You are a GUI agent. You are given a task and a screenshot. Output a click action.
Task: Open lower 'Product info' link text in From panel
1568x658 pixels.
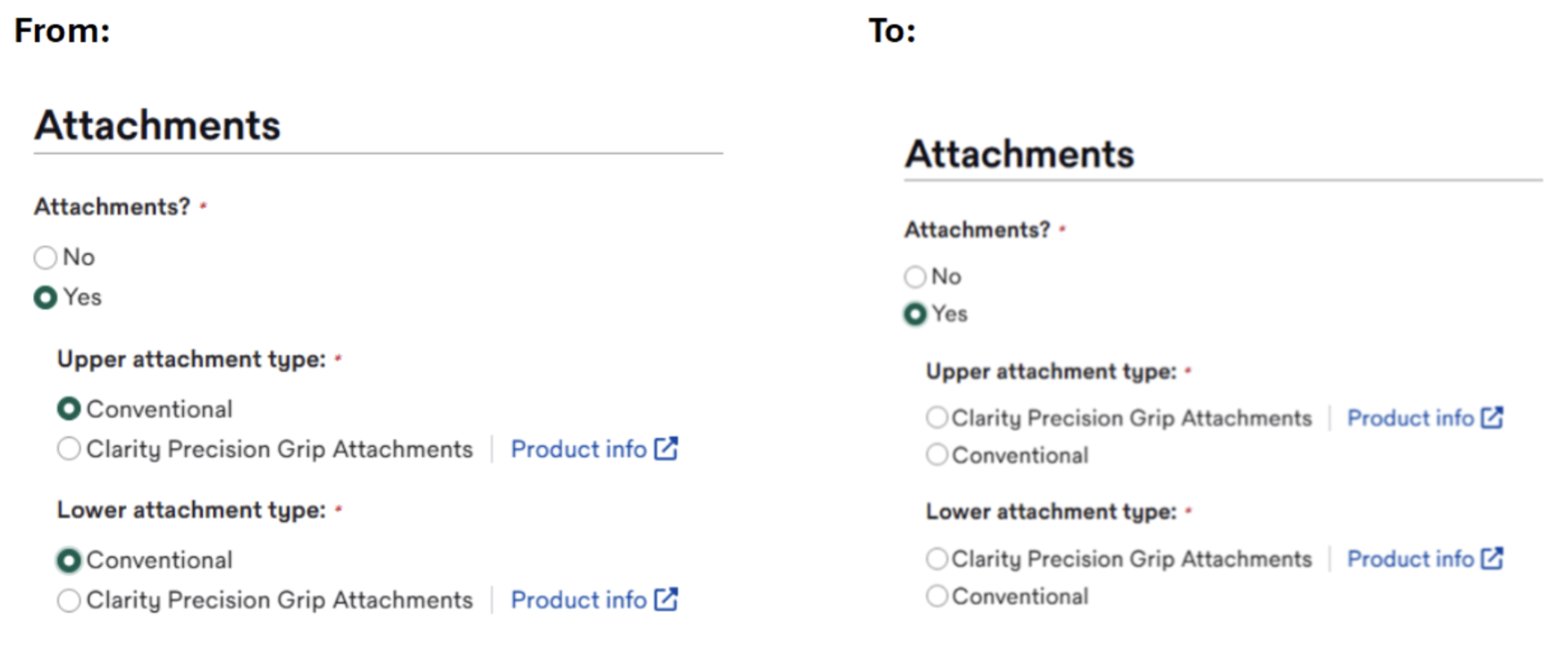[x=578, y=600]
